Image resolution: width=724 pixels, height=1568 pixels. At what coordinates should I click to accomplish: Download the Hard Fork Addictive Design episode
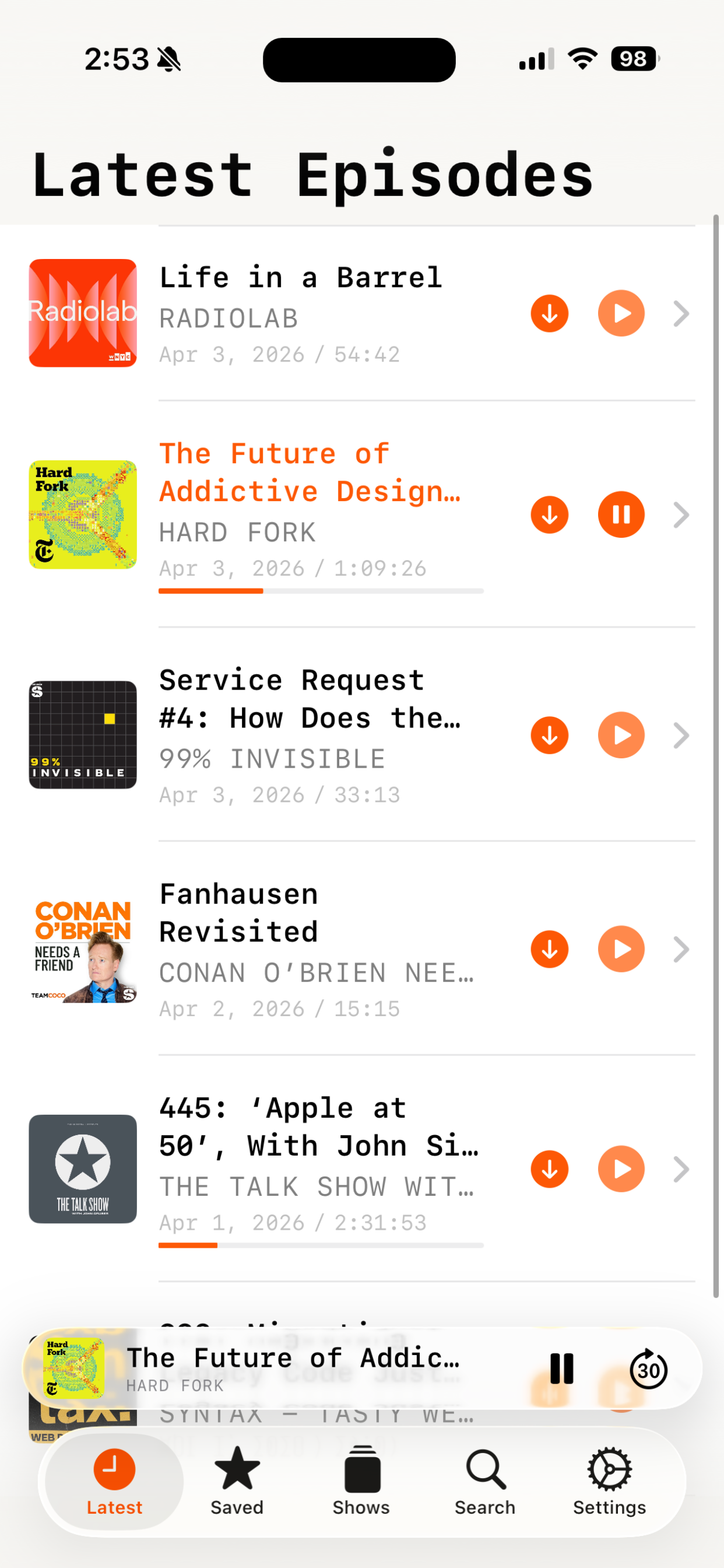click(x=549, y=515)
